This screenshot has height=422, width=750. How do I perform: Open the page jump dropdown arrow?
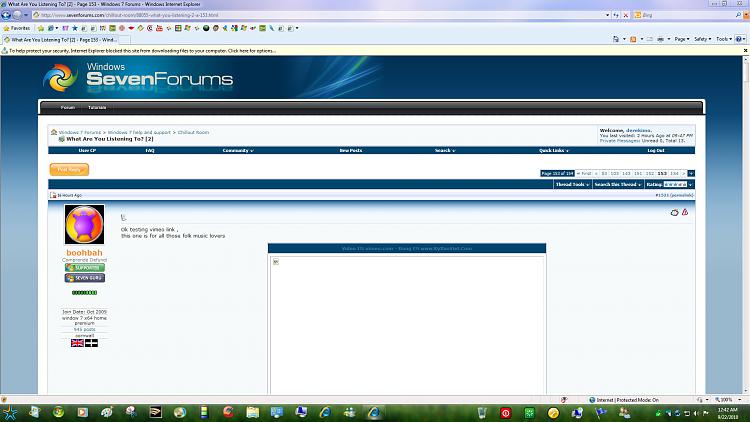click(x=691, y=174)
